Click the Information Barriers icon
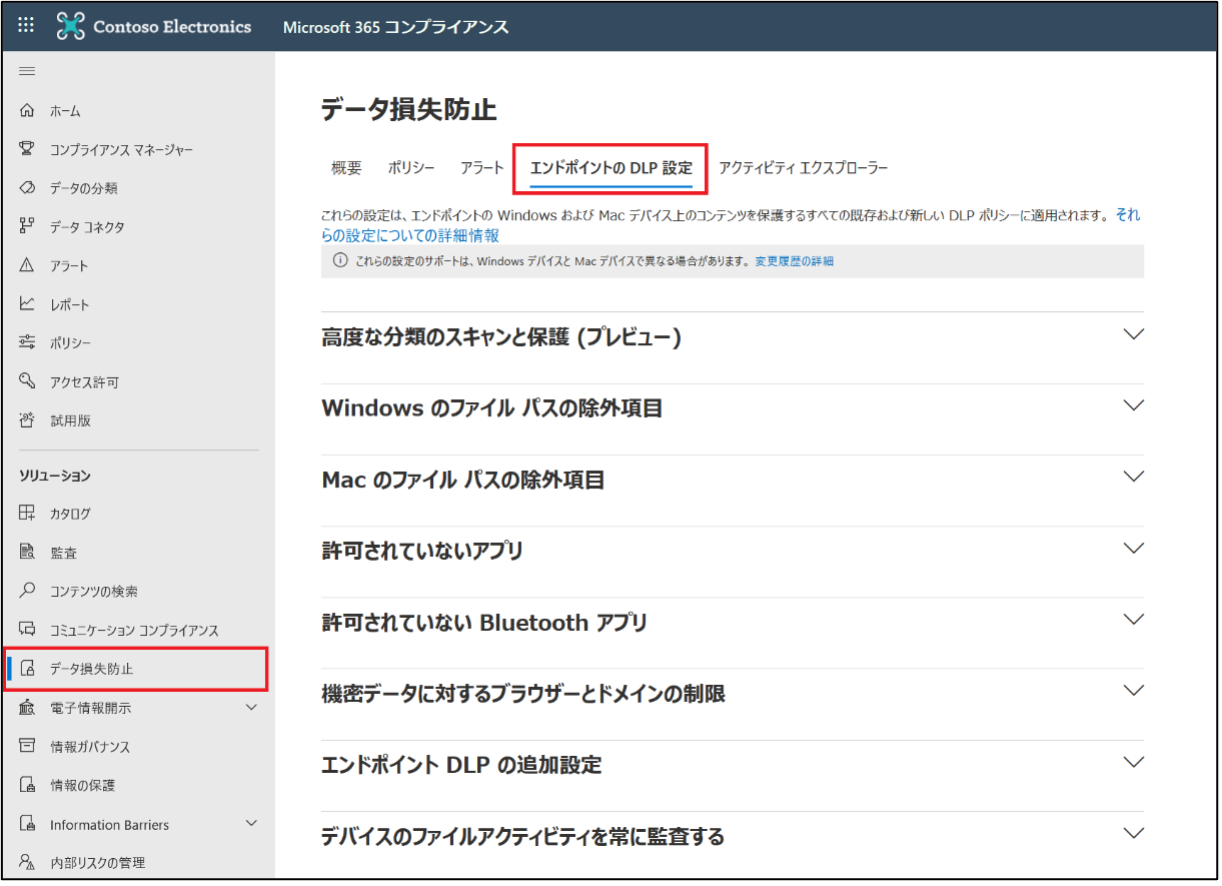The image size is (1222, 886). pos(27,824)
